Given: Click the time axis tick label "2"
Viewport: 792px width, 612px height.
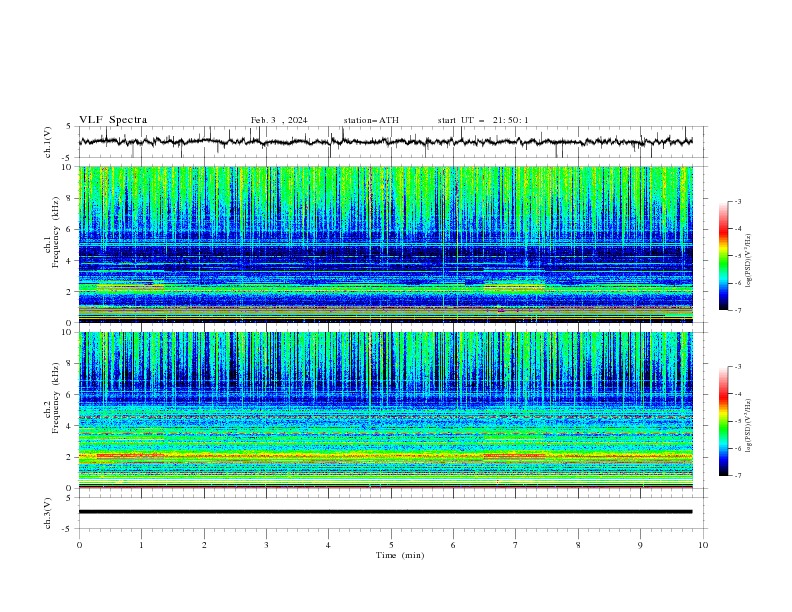Looking at the screenshot, I should click(204, 545).
